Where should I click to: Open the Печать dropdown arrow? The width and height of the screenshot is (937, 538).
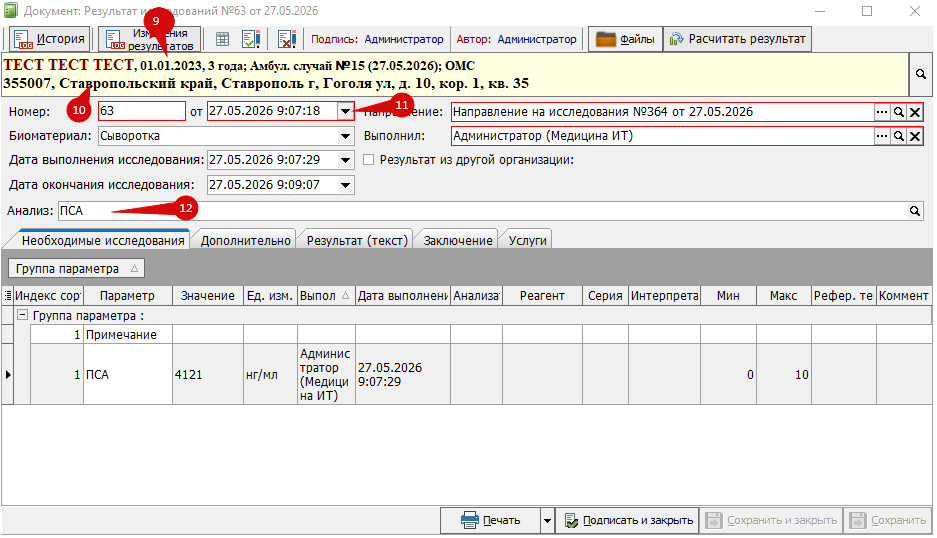tap(547, 521)
